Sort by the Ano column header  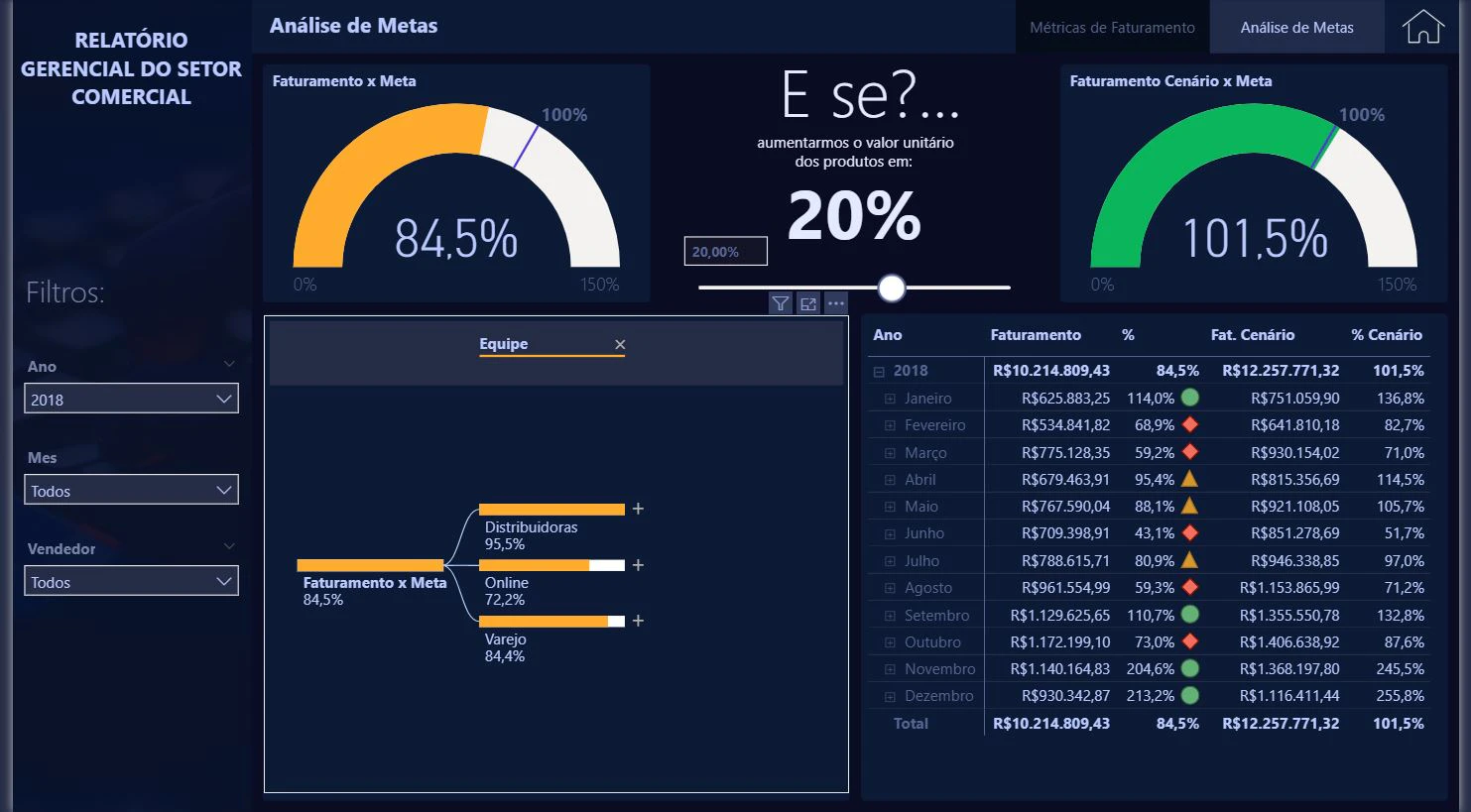[x=888, y=335]
